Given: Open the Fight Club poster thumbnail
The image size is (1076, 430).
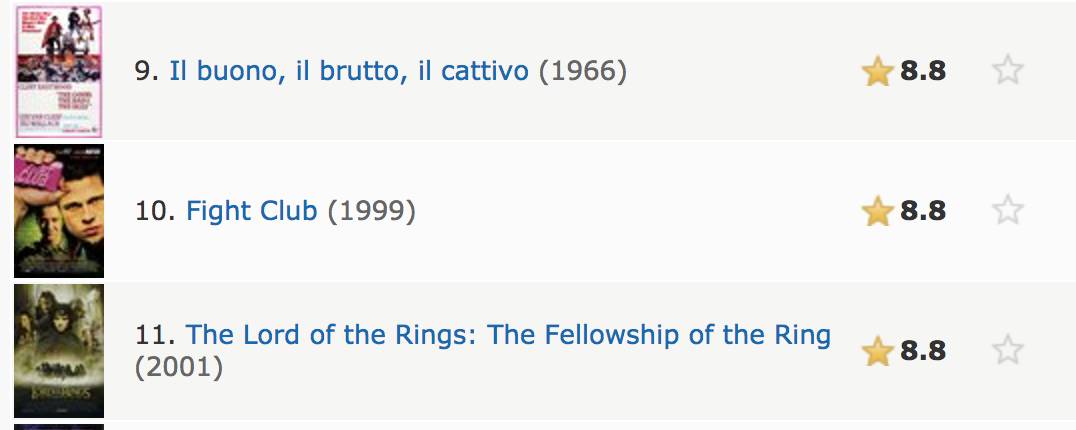Looking at the screenshot, I should point(59,211).
